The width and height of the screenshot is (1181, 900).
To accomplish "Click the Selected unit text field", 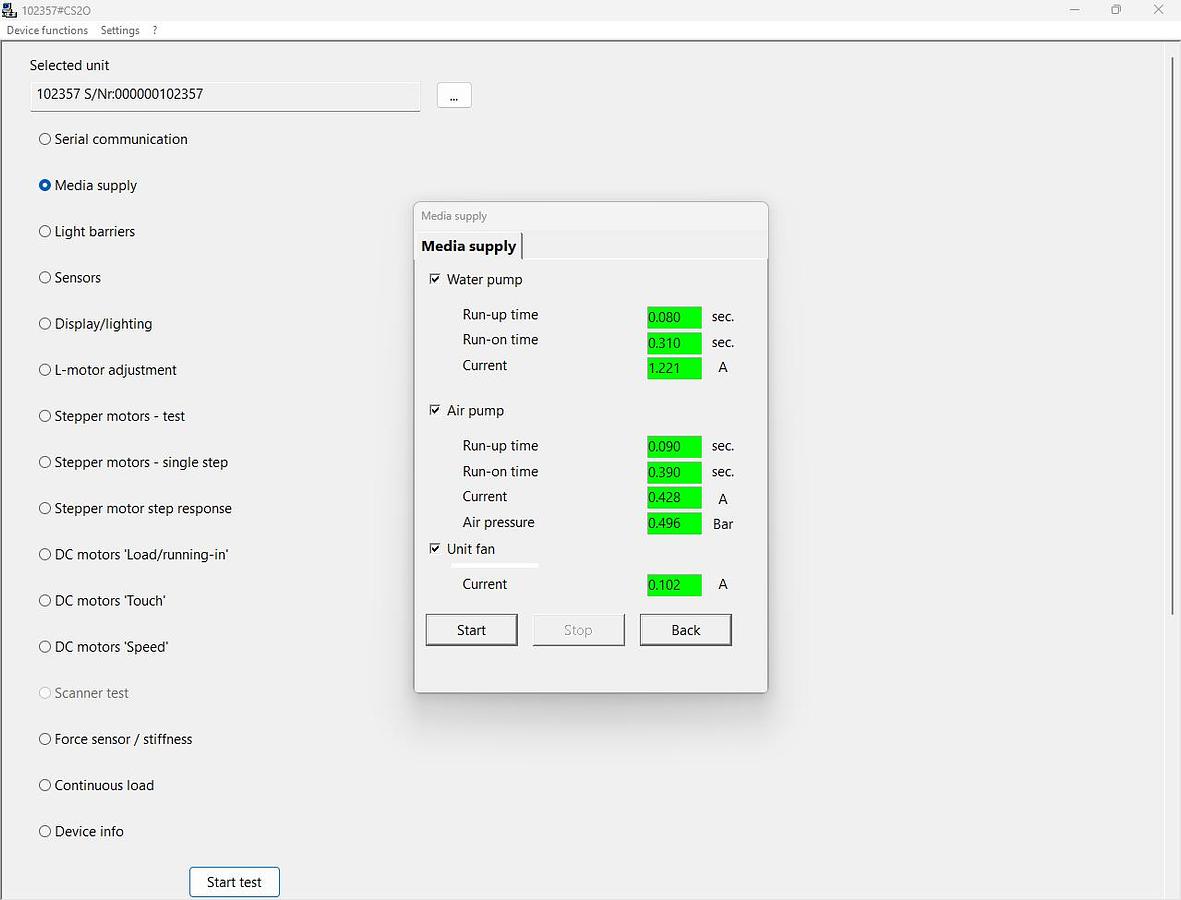I will (225, 95).
